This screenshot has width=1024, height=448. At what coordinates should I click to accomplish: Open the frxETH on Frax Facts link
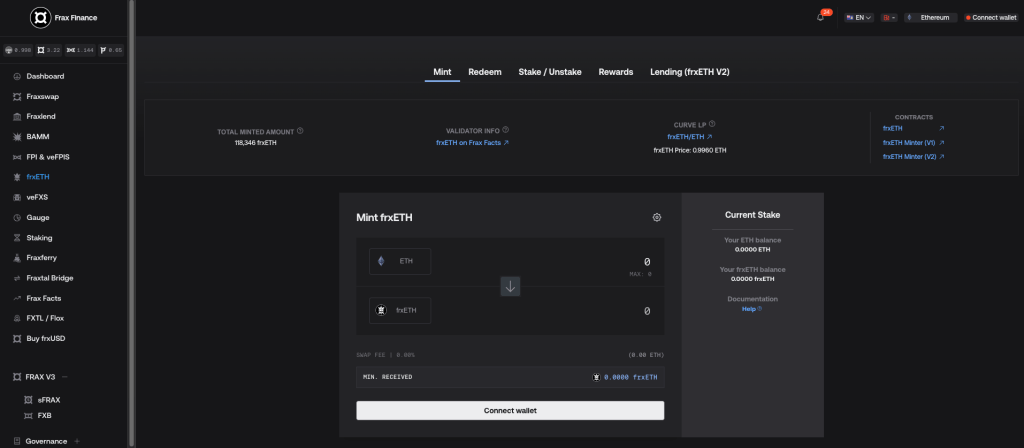(x=472, y=143)
